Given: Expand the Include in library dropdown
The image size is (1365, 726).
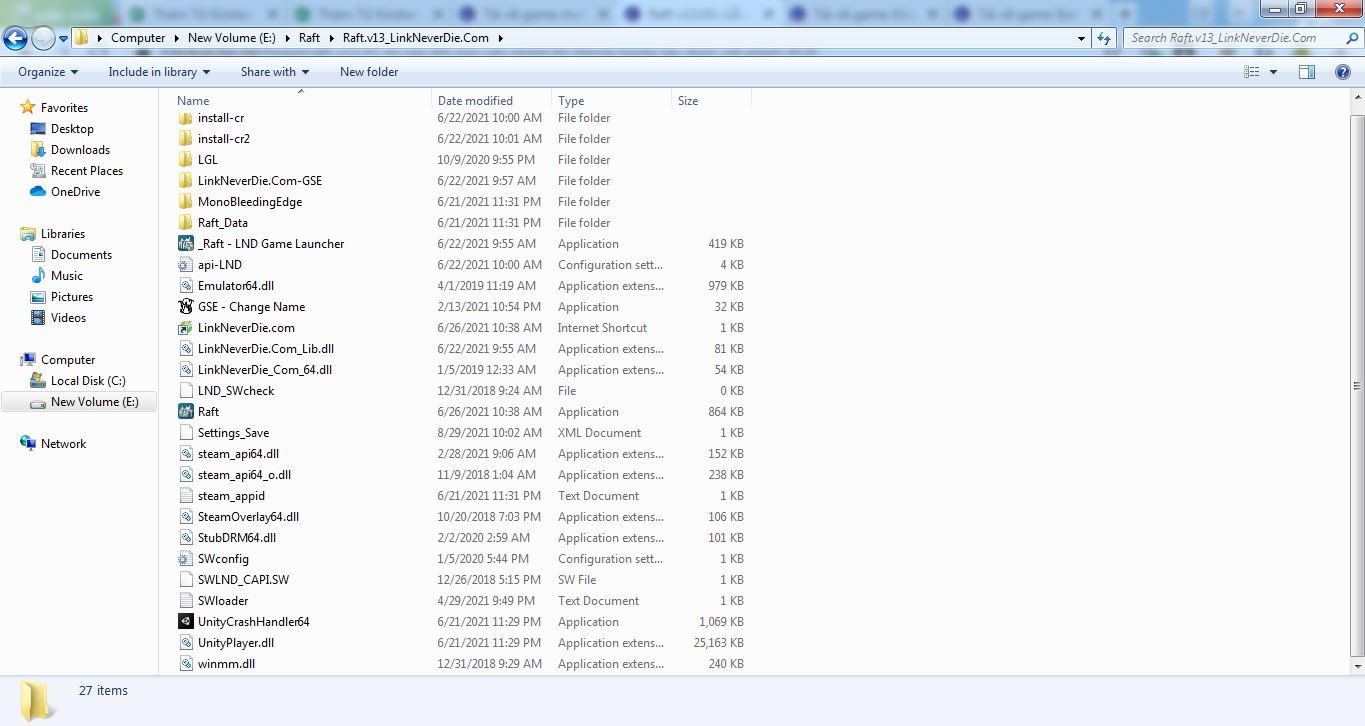Looking at the screenshot, I should pos(159,72).
